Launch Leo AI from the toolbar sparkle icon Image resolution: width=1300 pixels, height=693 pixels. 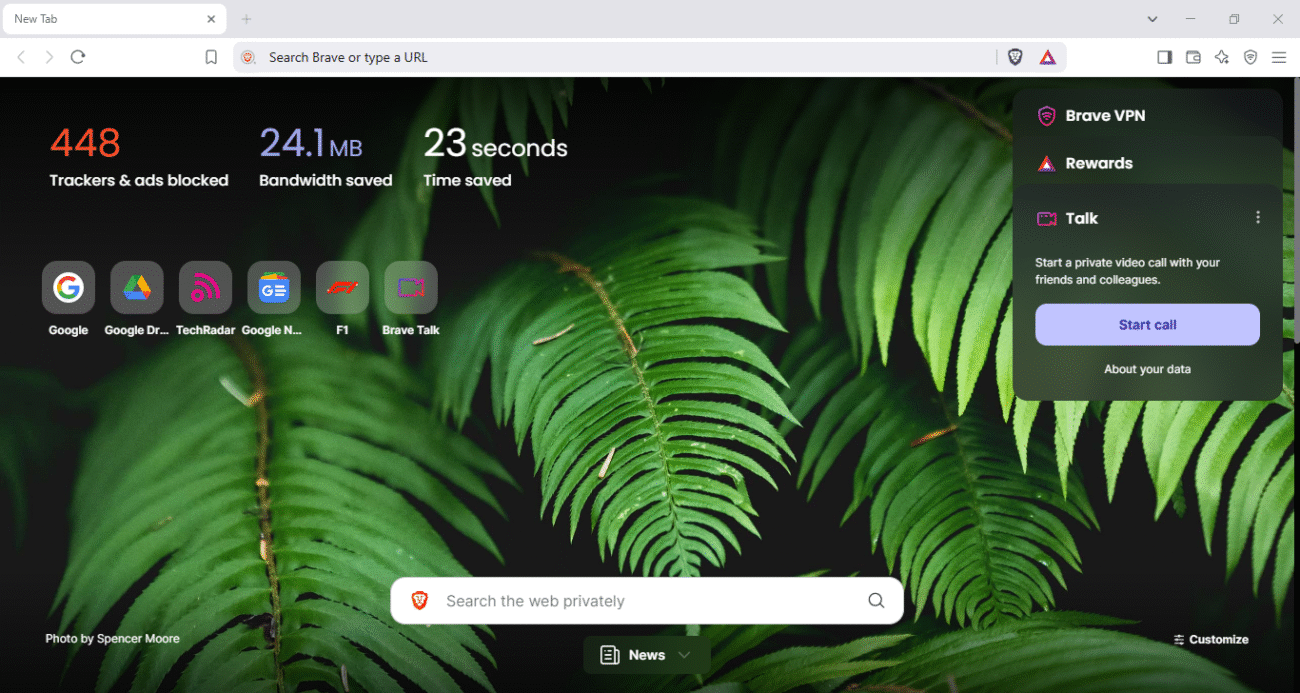point(1222,57)
